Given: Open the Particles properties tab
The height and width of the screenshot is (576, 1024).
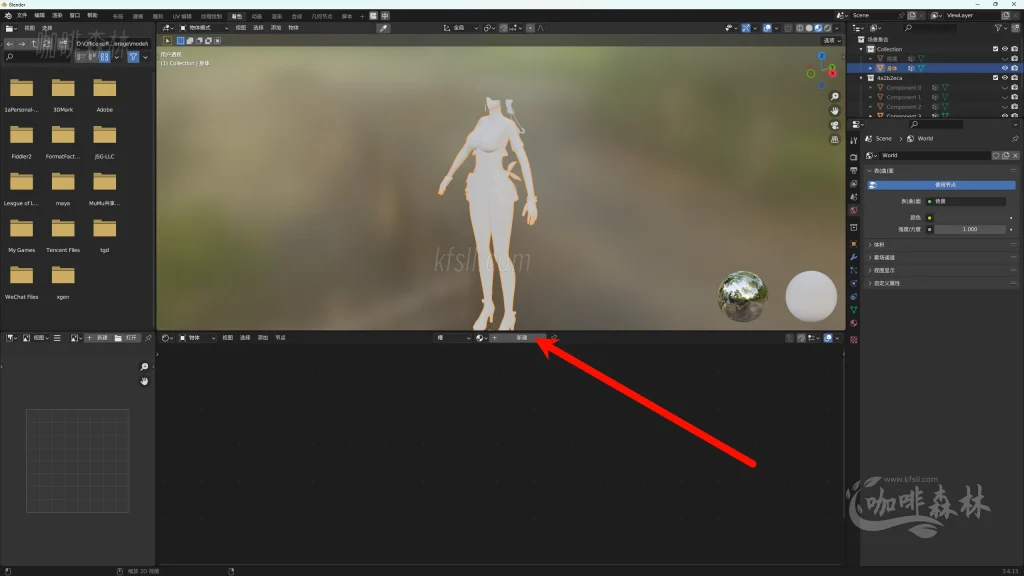Looking at the screenshot, I should pyautogui.click(x=854, y=270).
